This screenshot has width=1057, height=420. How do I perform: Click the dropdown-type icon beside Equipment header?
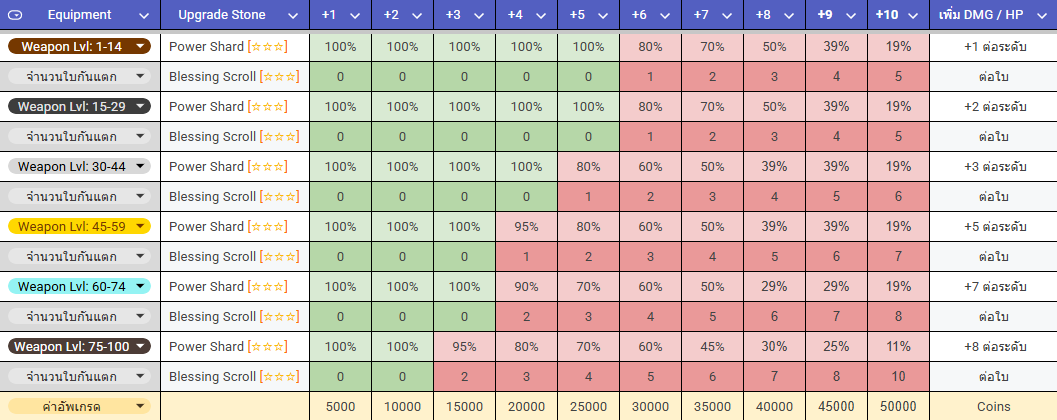[x=17, y=16]
